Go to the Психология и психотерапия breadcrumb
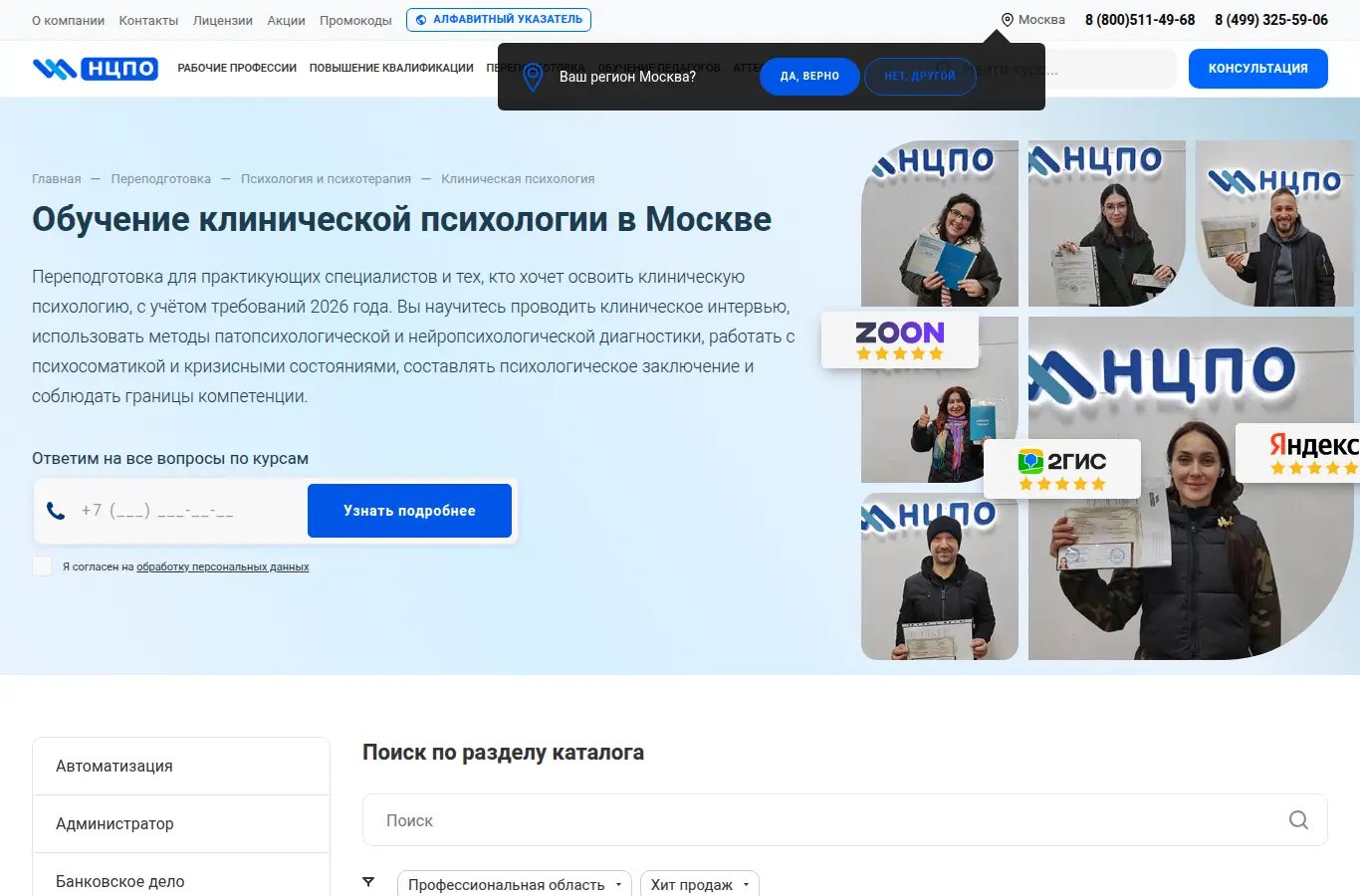 326,179
